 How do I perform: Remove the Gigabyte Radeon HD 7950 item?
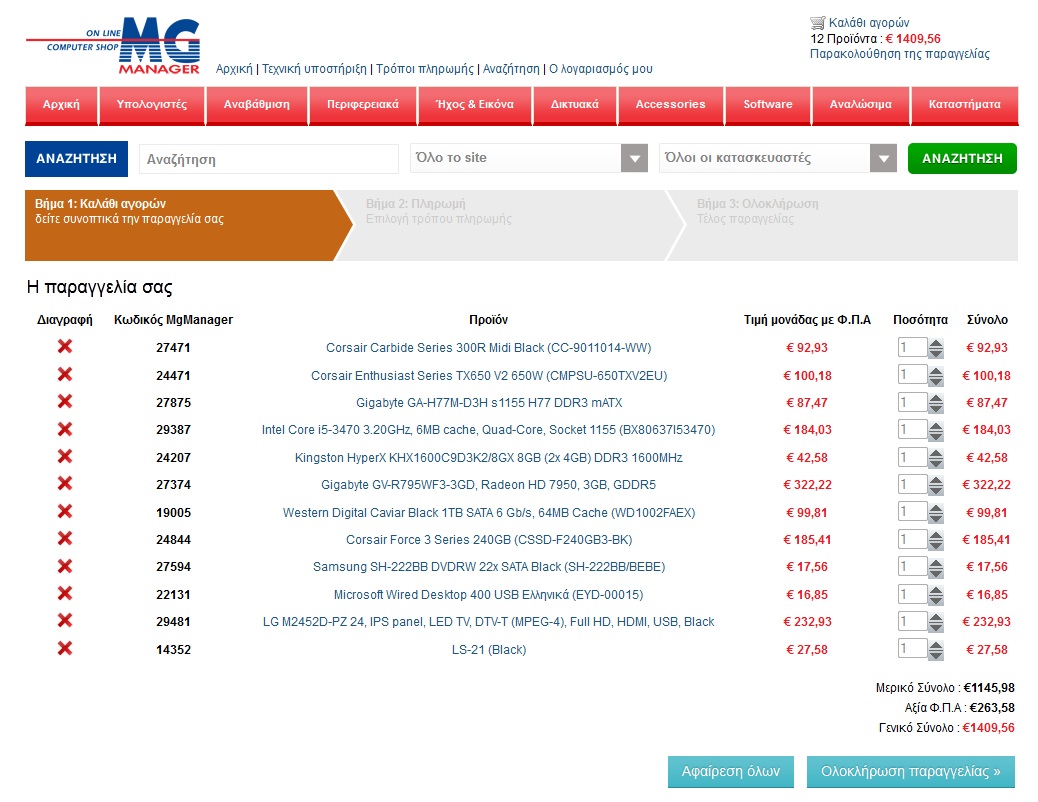(x=65, y=483)
